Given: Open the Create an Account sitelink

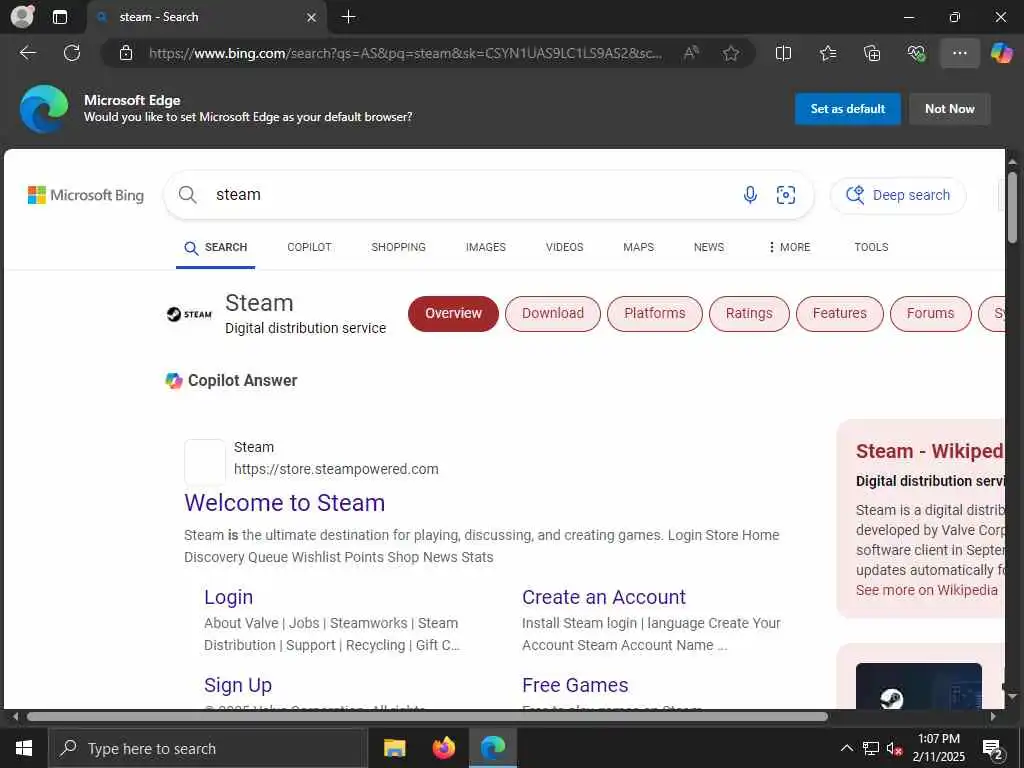Looking at the screenshot, I should point(603,597).
